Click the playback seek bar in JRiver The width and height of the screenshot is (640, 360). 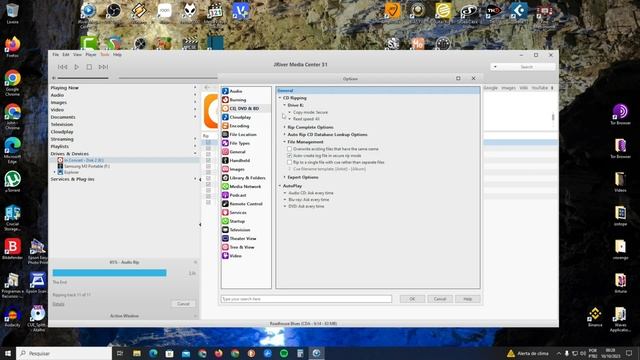[x=168, y=78]
